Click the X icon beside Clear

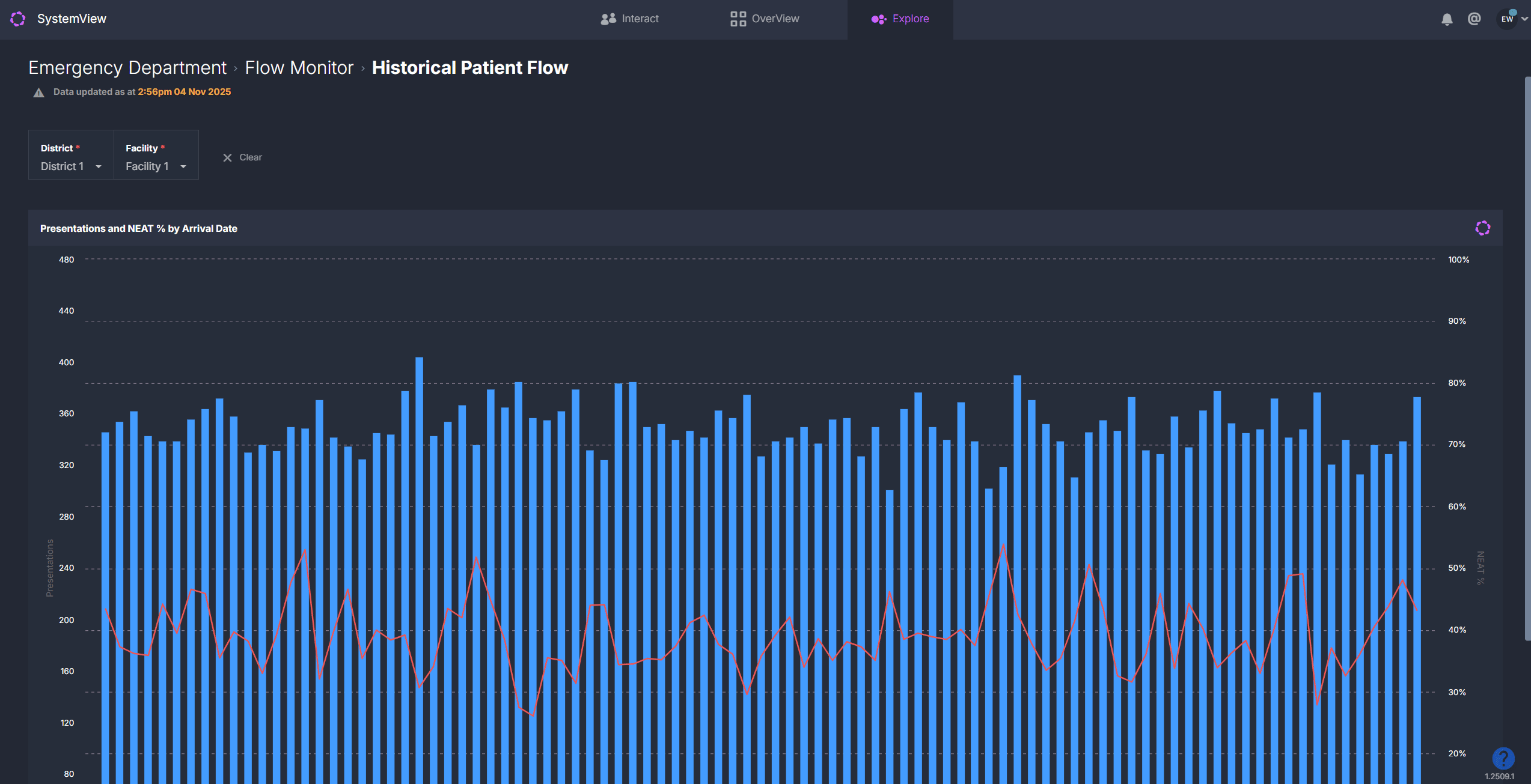click(227, 158)
